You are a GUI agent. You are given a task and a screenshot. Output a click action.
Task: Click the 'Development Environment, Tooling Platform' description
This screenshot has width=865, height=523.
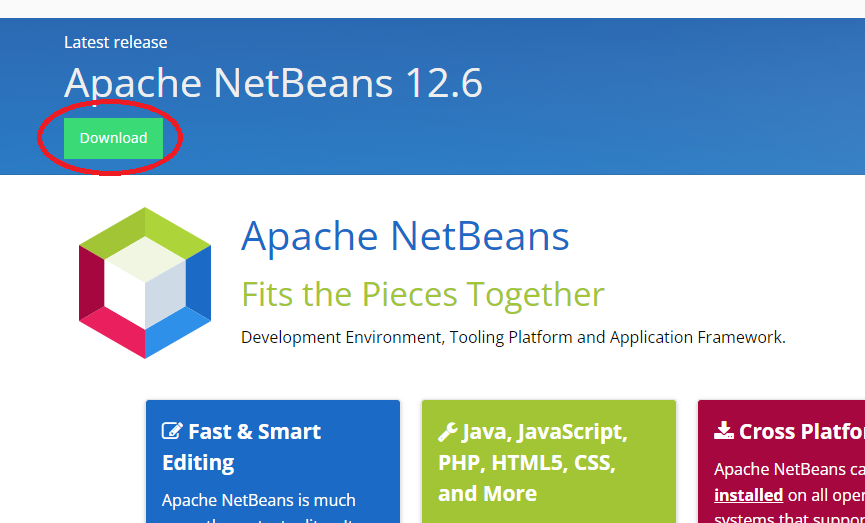[x=513, y=337]
